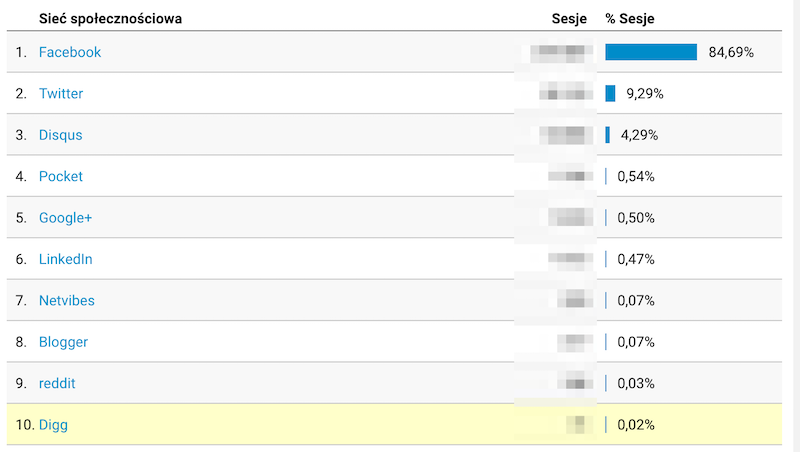Click the 0,54% value for Pocket
Viewport: 800px width, 452px height.
[x=636, y=176]
